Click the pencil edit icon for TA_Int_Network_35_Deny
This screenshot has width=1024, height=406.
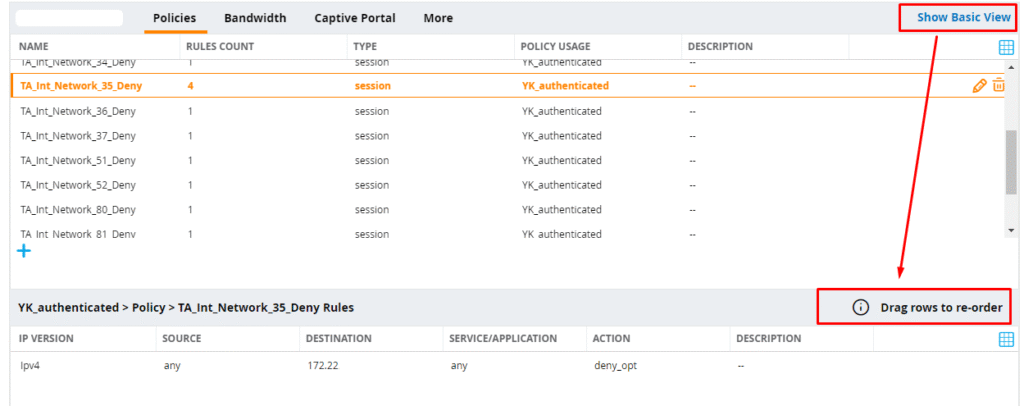[x=979, y=86]
